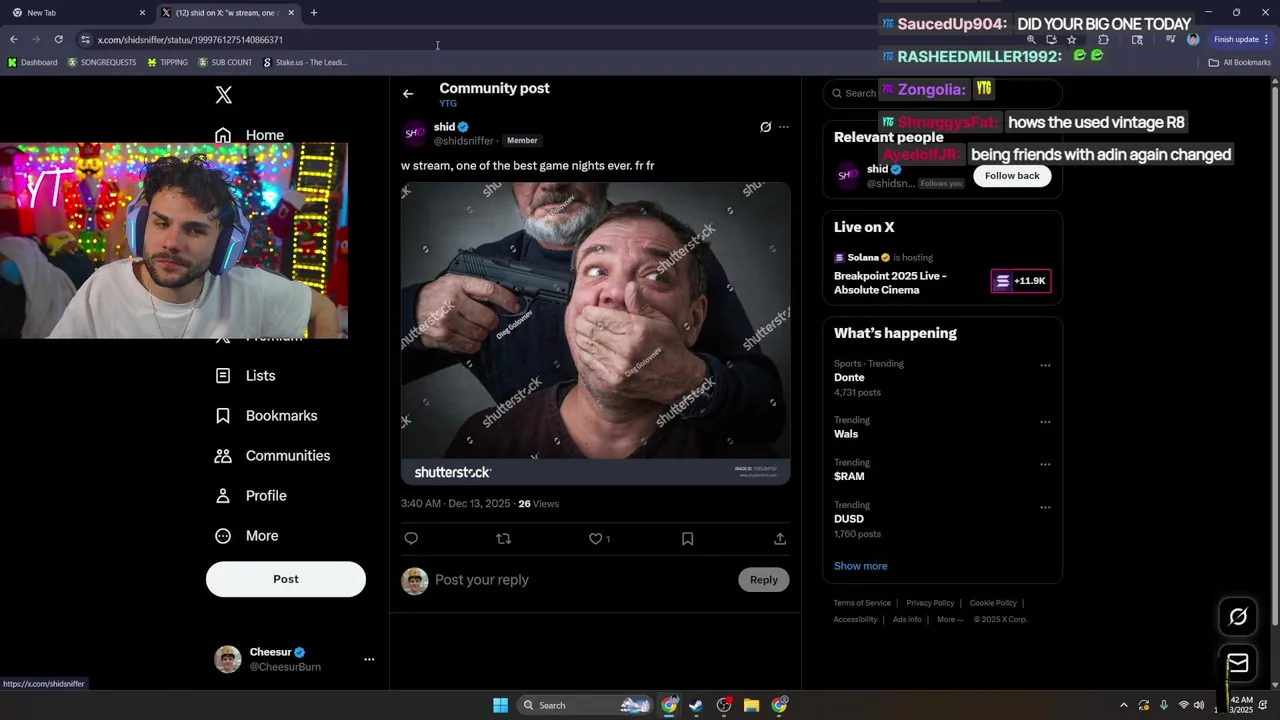1280x720 pixels.
Task: Open Donte trending topic
Action: (x=849, y=378)
